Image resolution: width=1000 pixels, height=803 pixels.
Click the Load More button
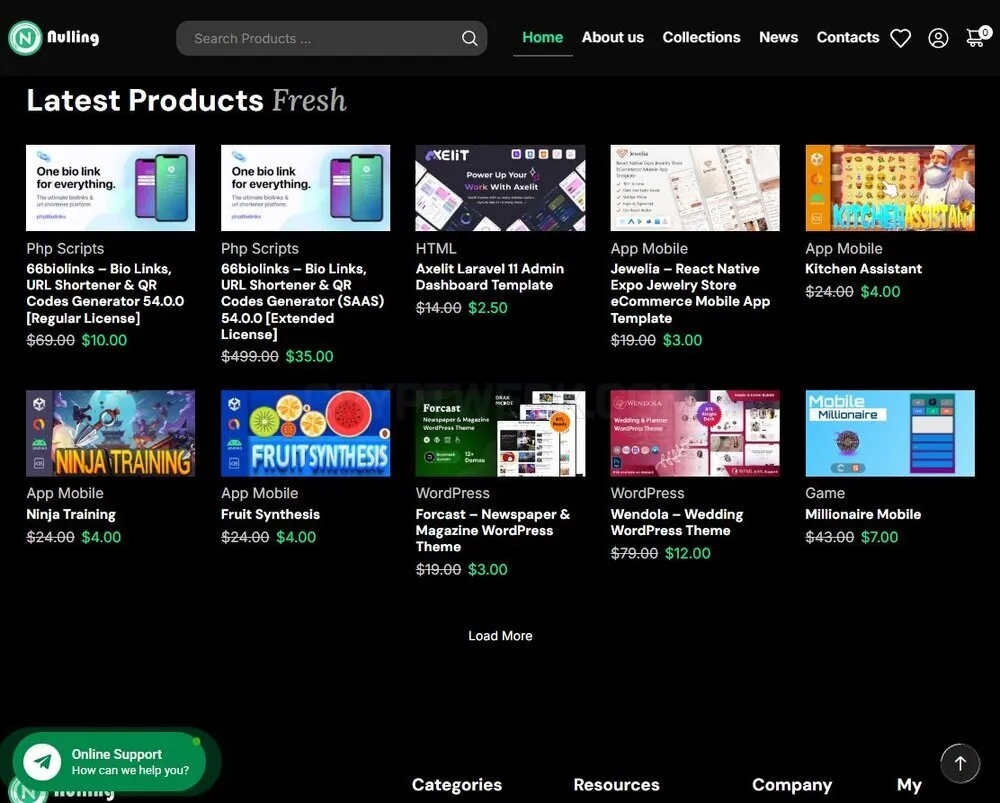coord(501,636)
